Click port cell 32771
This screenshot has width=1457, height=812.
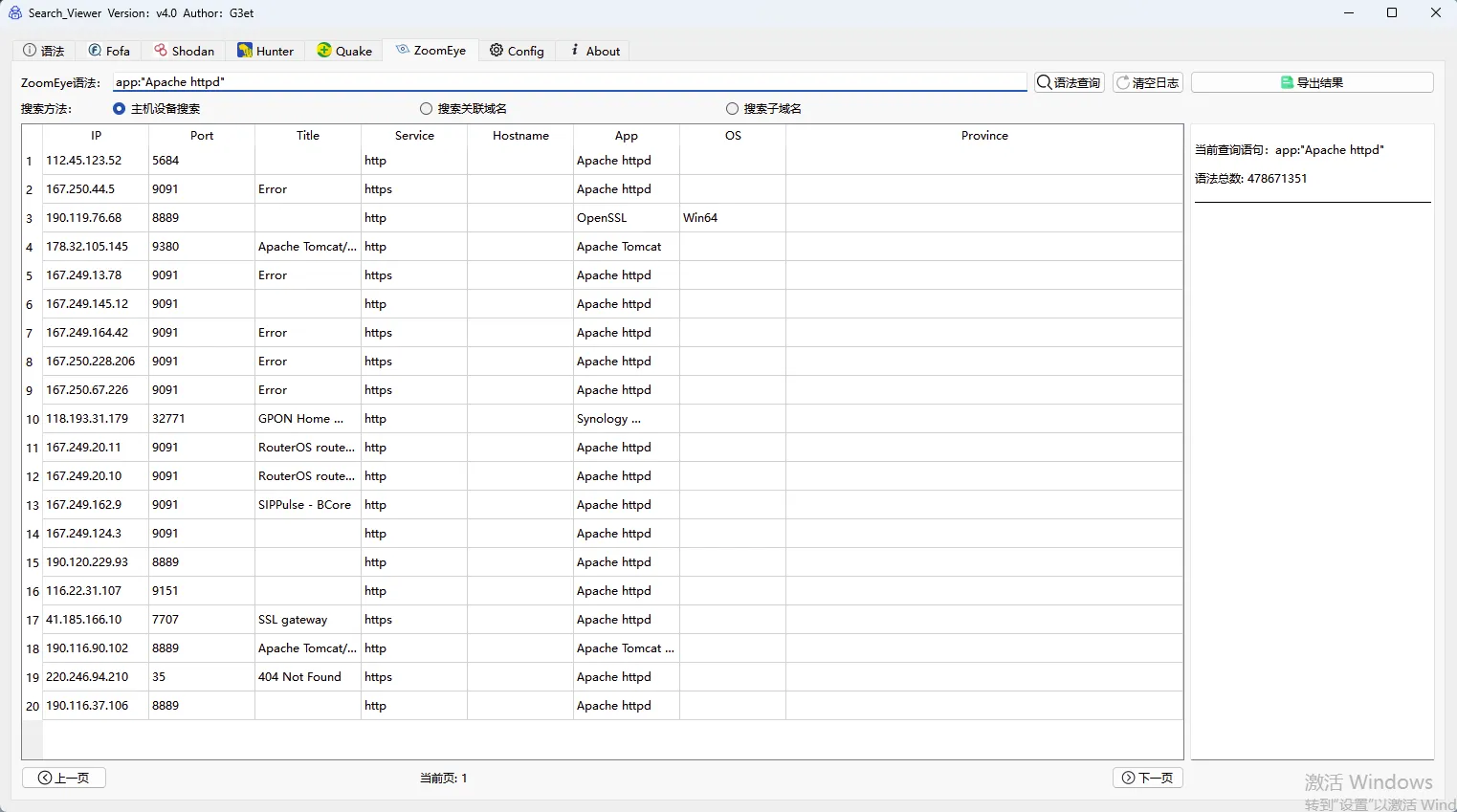(202, 419)
